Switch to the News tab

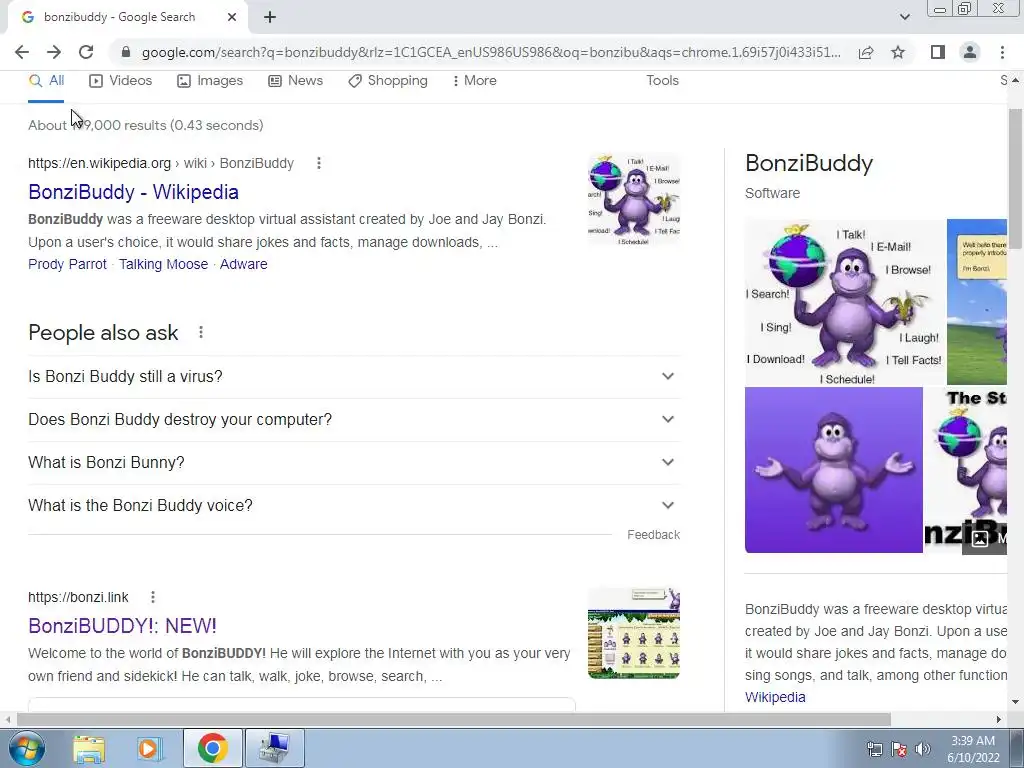(x=296, y=80)
